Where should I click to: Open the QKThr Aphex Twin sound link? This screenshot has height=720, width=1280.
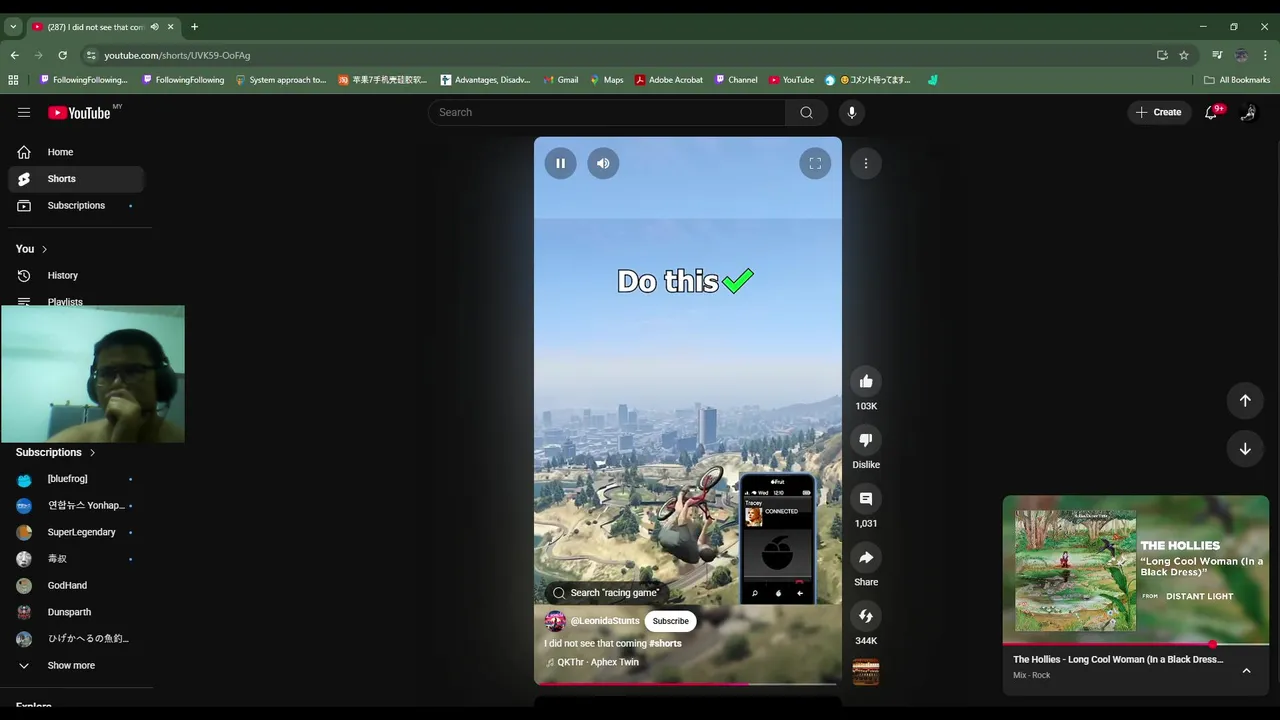pos(598,662)
